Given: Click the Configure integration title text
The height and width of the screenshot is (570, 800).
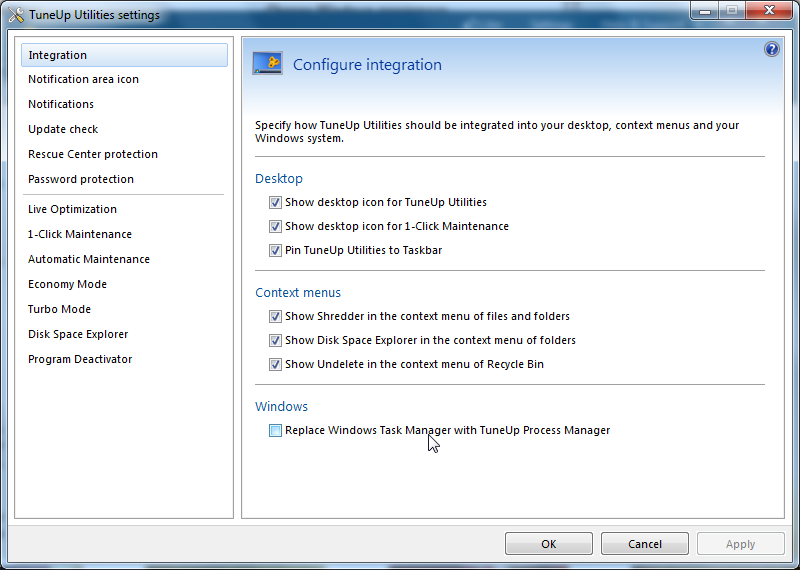Looking at the screenshot, I should [367, 65].
